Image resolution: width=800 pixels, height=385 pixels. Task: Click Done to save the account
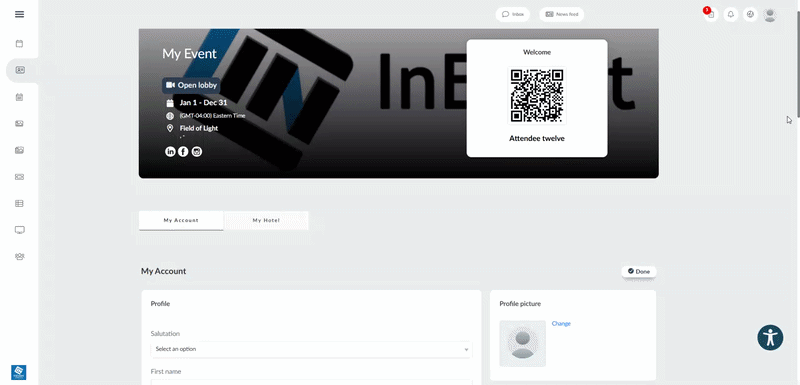[639, 271]
